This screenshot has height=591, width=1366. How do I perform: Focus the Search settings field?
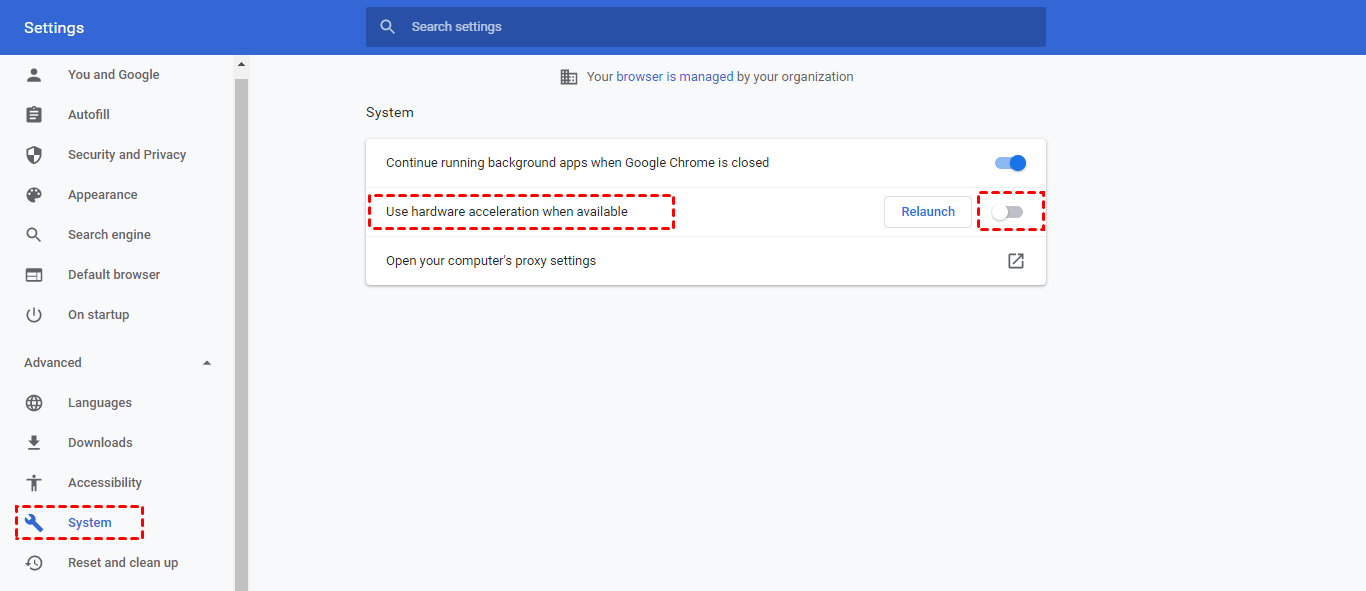point(706,27)
